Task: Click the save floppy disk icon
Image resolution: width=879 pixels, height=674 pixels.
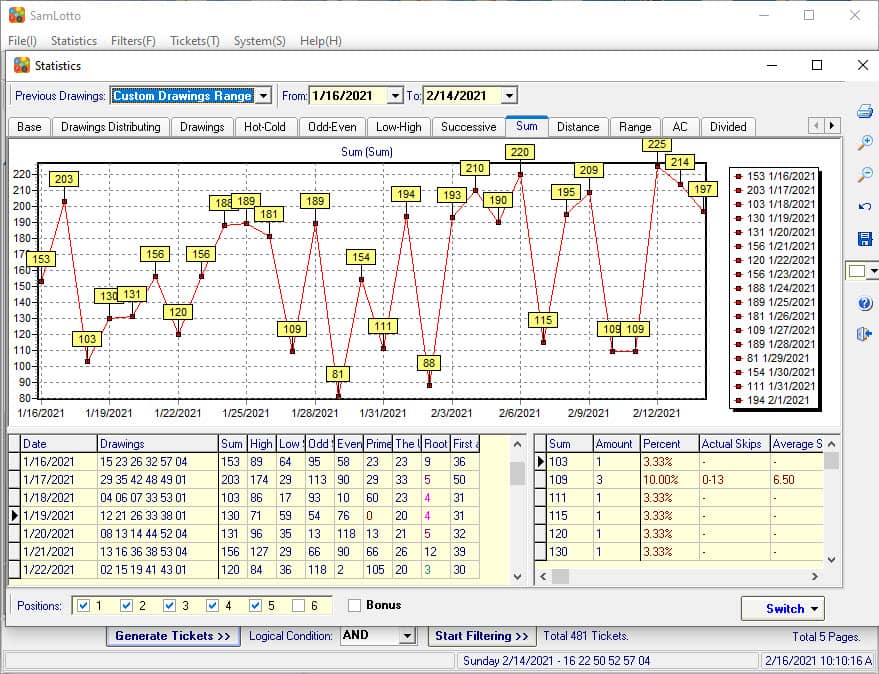Action: (864, 239)
